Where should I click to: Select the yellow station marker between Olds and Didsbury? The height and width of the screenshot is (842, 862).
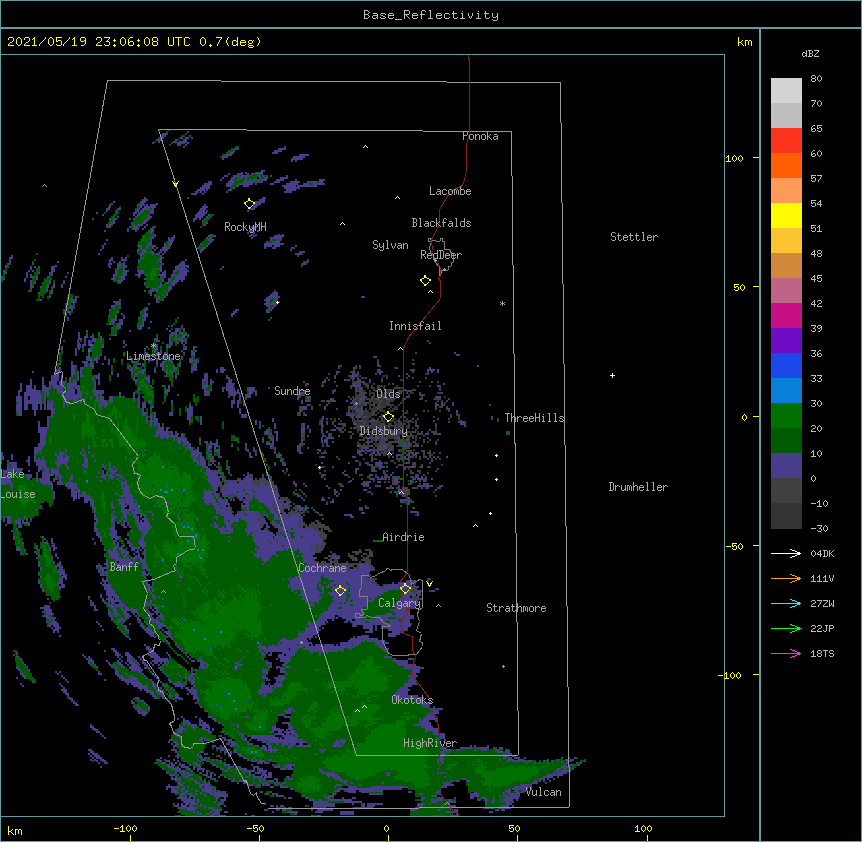[388, 416]
